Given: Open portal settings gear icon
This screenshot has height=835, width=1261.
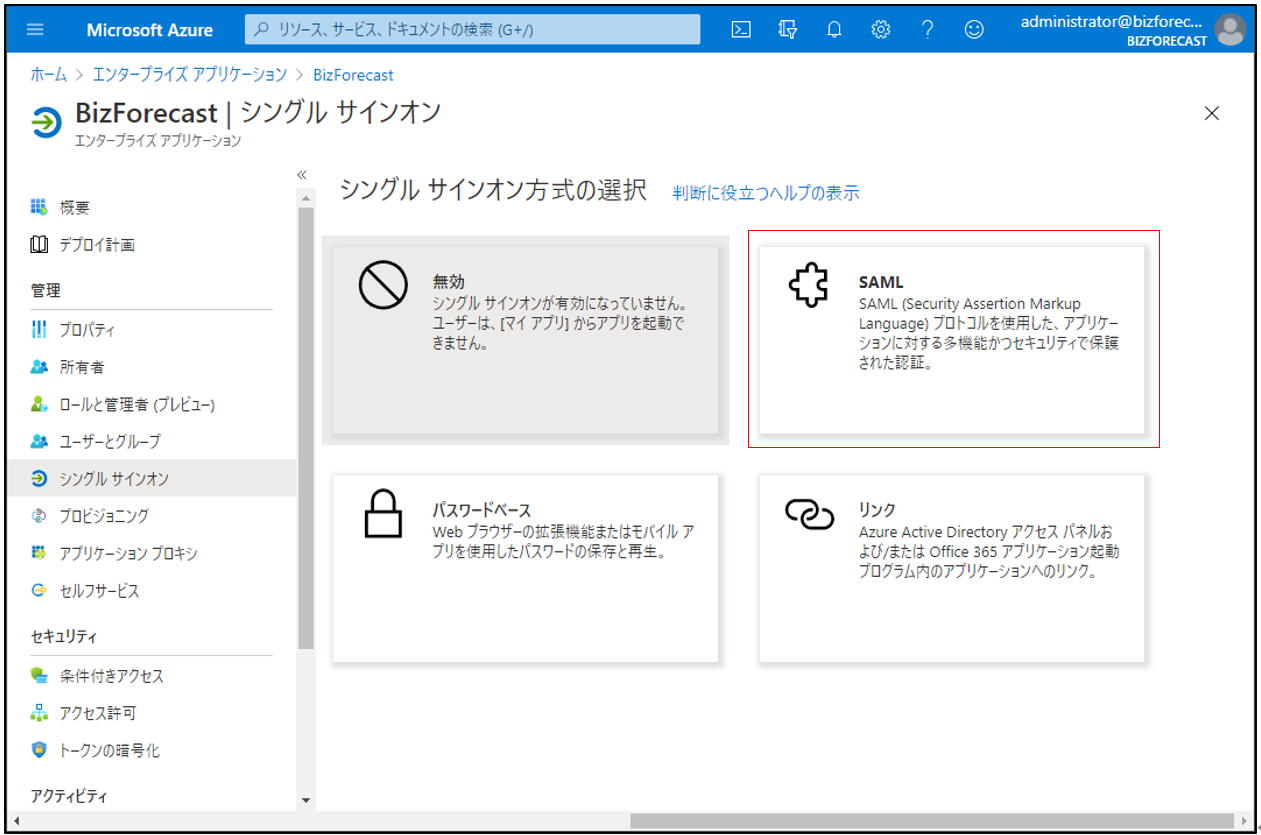Looking at the screenshot, I should click(880, 30).
